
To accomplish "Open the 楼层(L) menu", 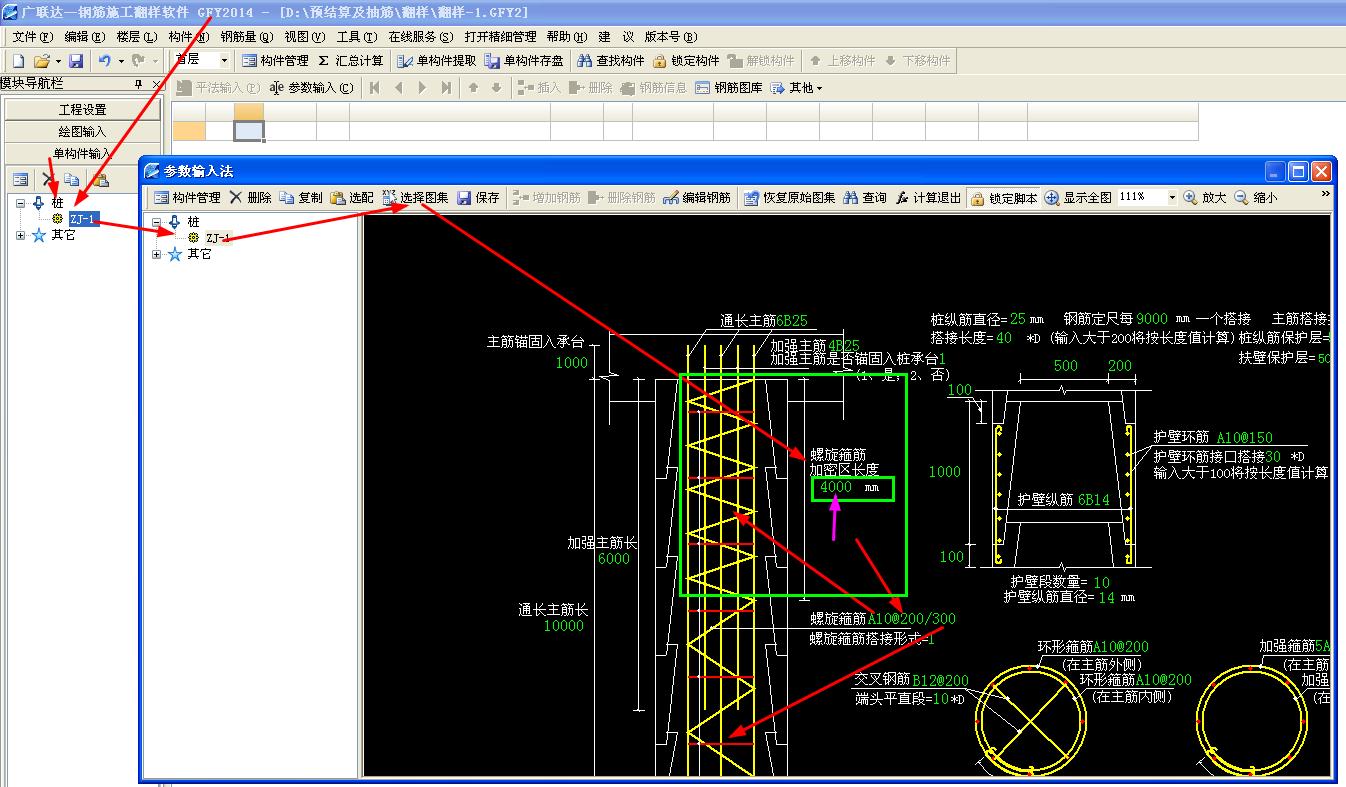I will point(137,36).
